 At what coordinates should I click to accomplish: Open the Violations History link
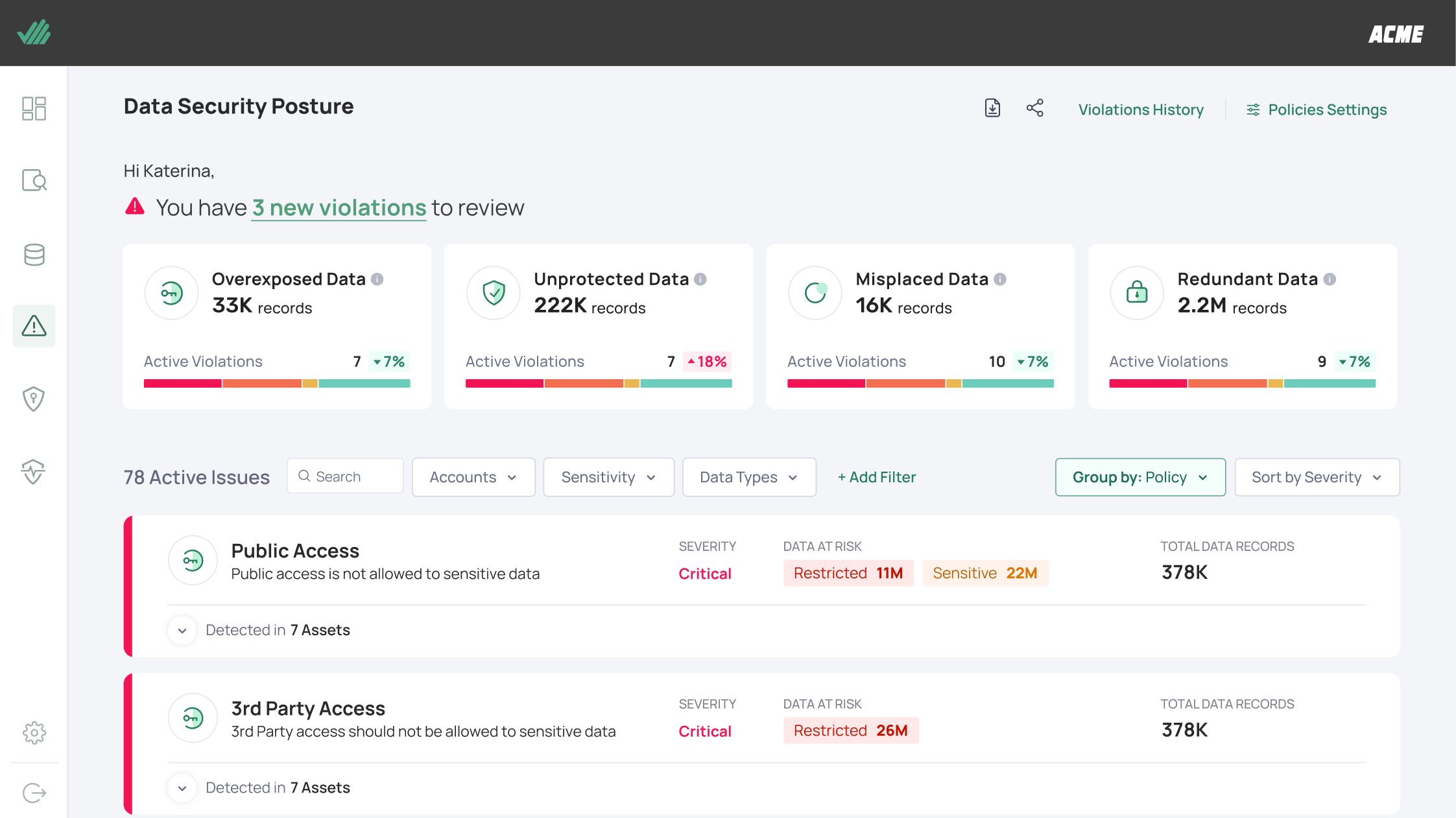click(x=1141, y=110)
